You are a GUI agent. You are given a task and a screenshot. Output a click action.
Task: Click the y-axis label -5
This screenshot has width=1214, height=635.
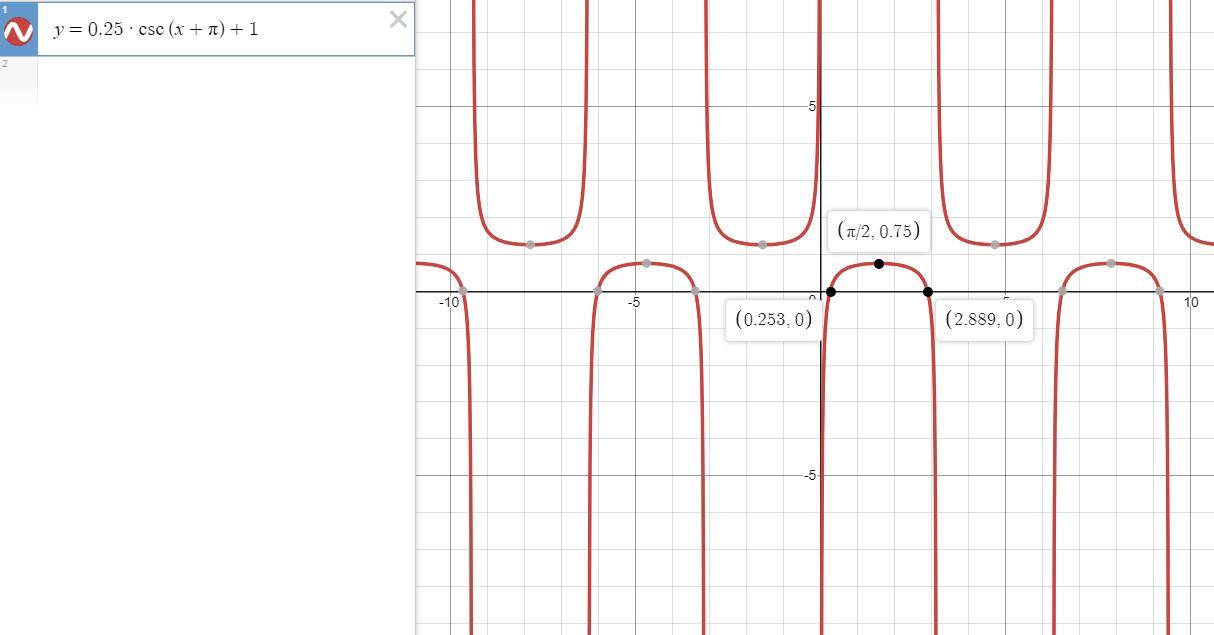[810, 476]
